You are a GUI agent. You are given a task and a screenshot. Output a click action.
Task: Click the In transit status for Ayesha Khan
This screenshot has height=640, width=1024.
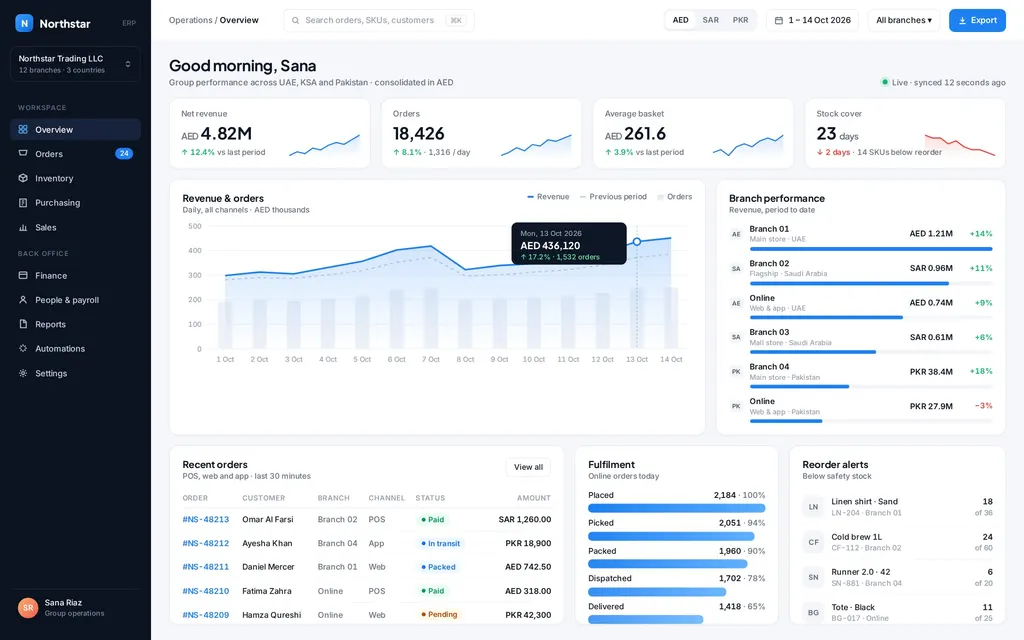(x=441, y=543)
